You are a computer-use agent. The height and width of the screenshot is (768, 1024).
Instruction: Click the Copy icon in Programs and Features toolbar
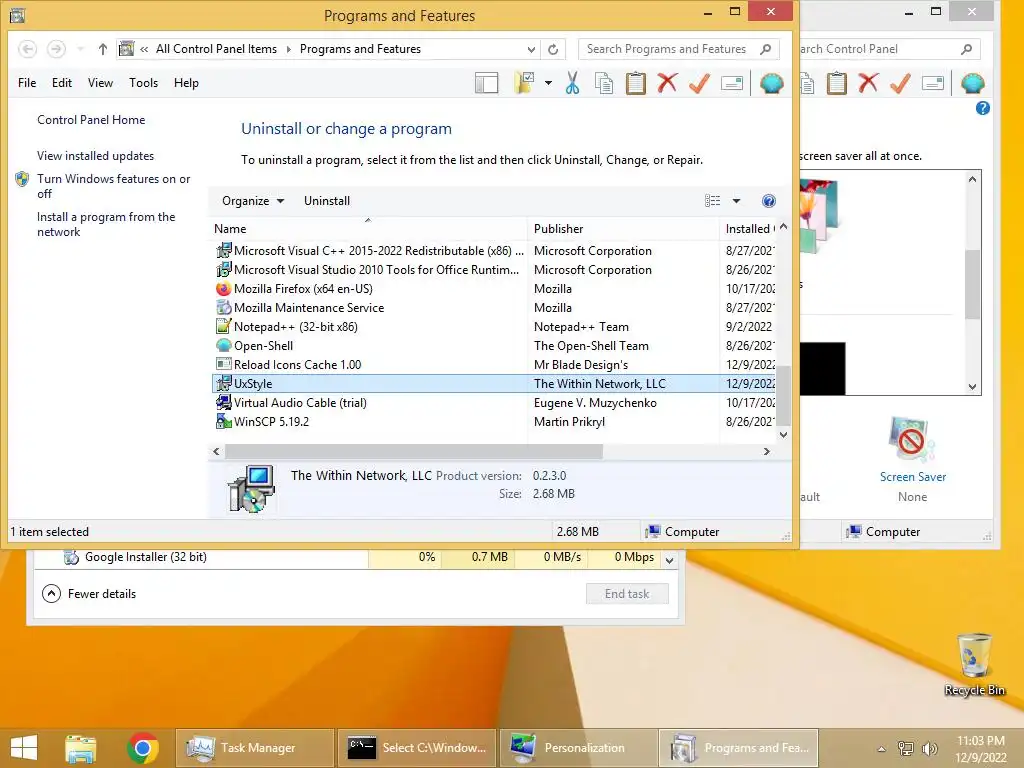[604, 83]
